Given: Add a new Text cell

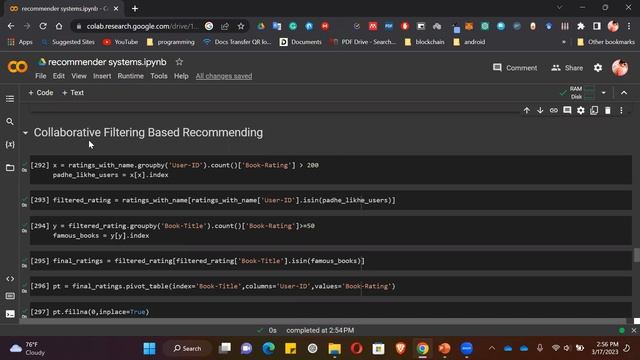Looking at the screenshot, I should coord(73,93).
